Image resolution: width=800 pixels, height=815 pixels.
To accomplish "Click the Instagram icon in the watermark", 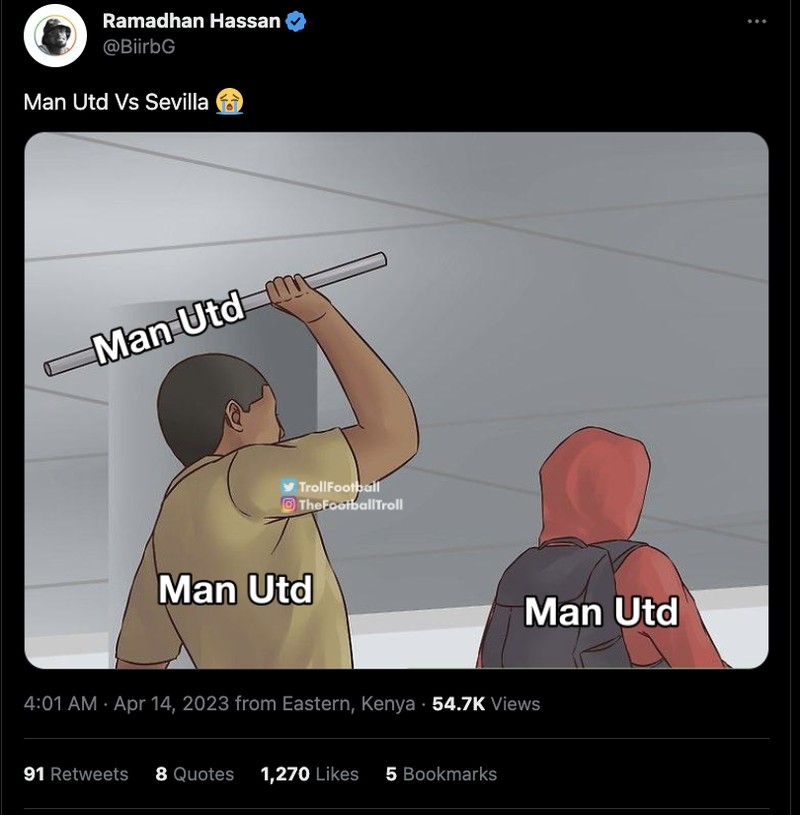I will [288, 504].
